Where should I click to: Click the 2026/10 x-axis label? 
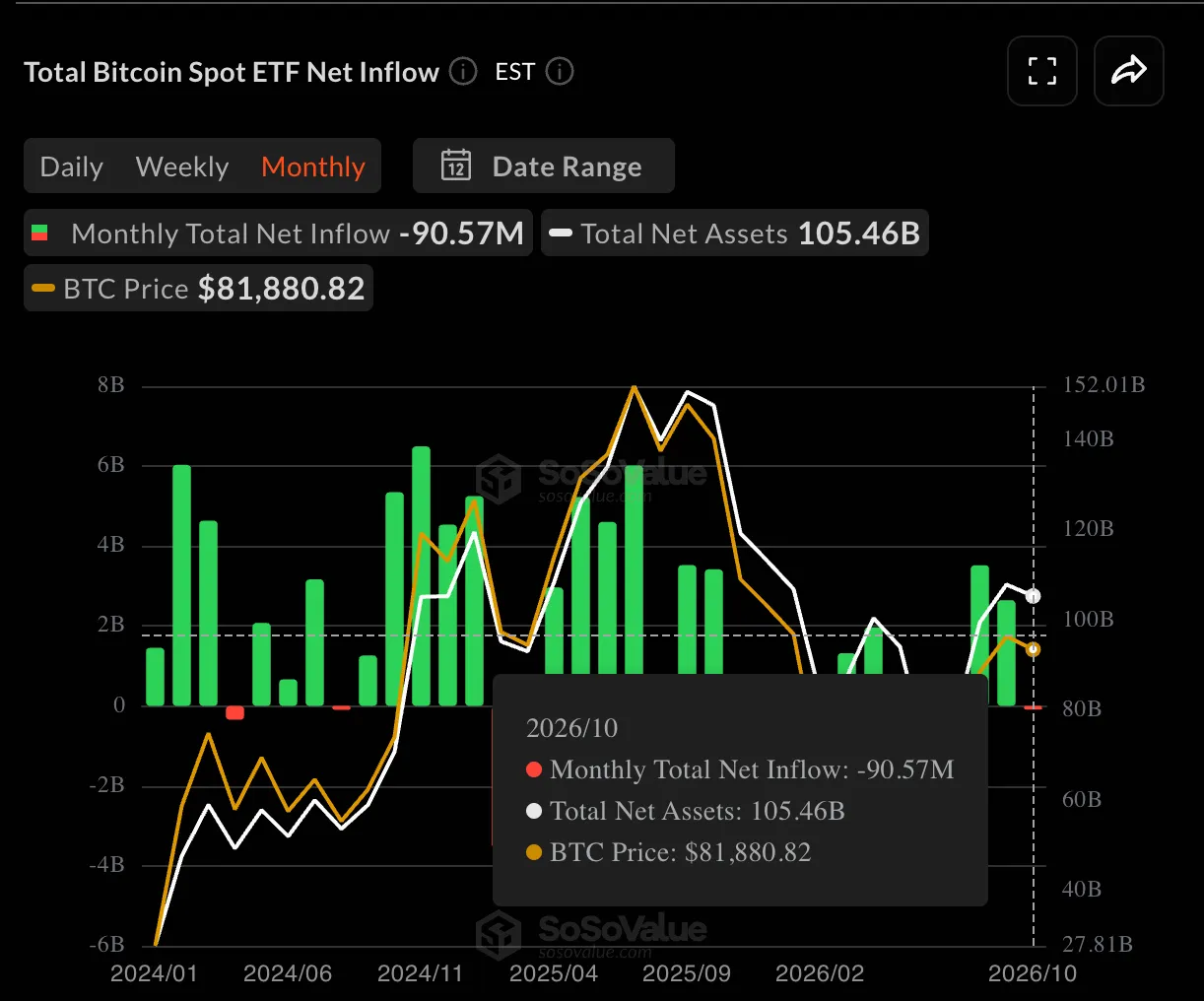click(x=1033, y=973)
